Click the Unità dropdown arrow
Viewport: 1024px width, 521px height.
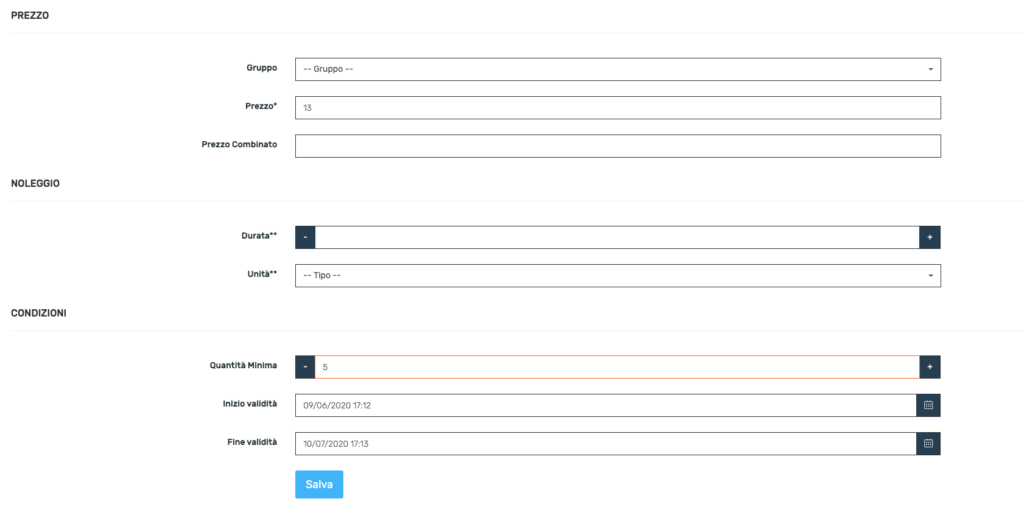point(931,276)
